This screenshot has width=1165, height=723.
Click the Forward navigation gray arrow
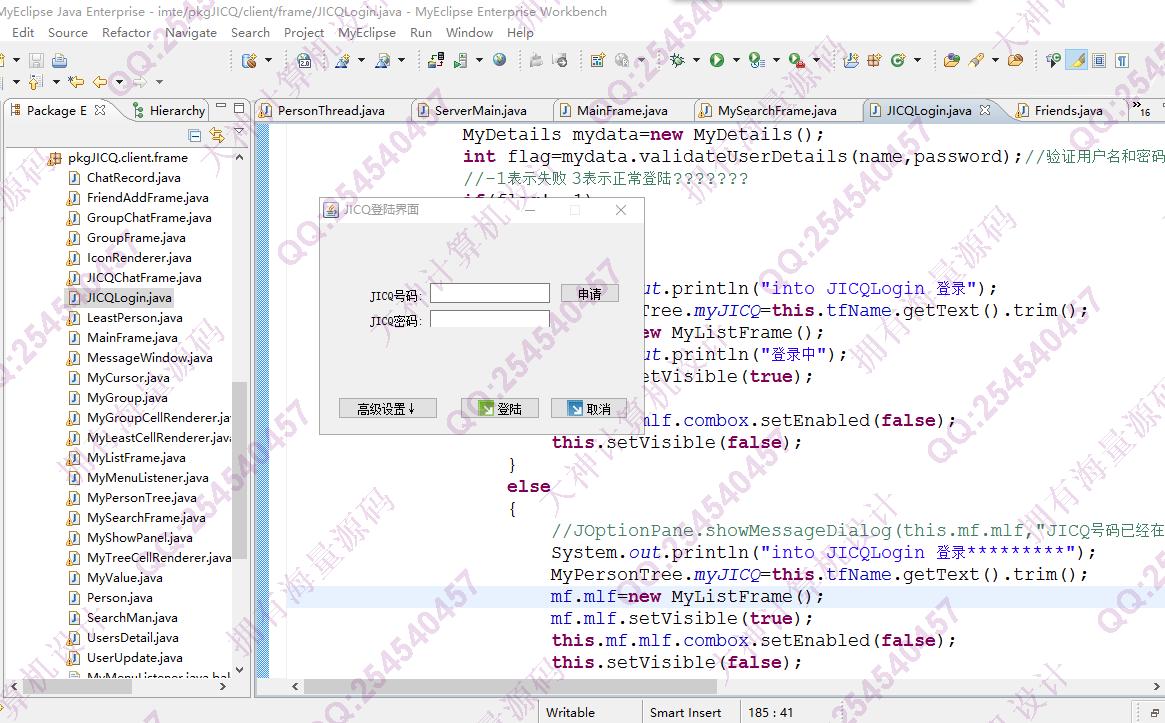tap(140, 82)
